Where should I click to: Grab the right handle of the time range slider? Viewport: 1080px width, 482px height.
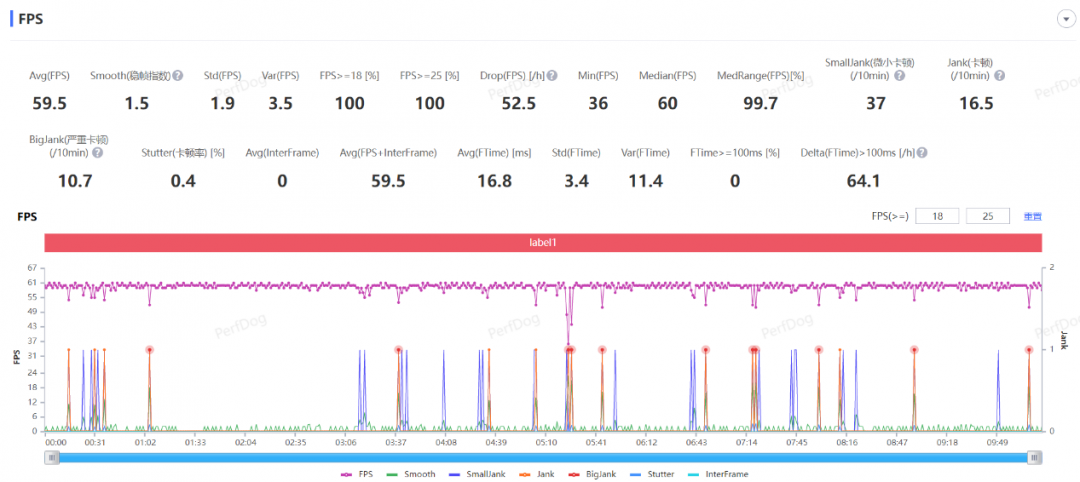tap(1034, 457)
